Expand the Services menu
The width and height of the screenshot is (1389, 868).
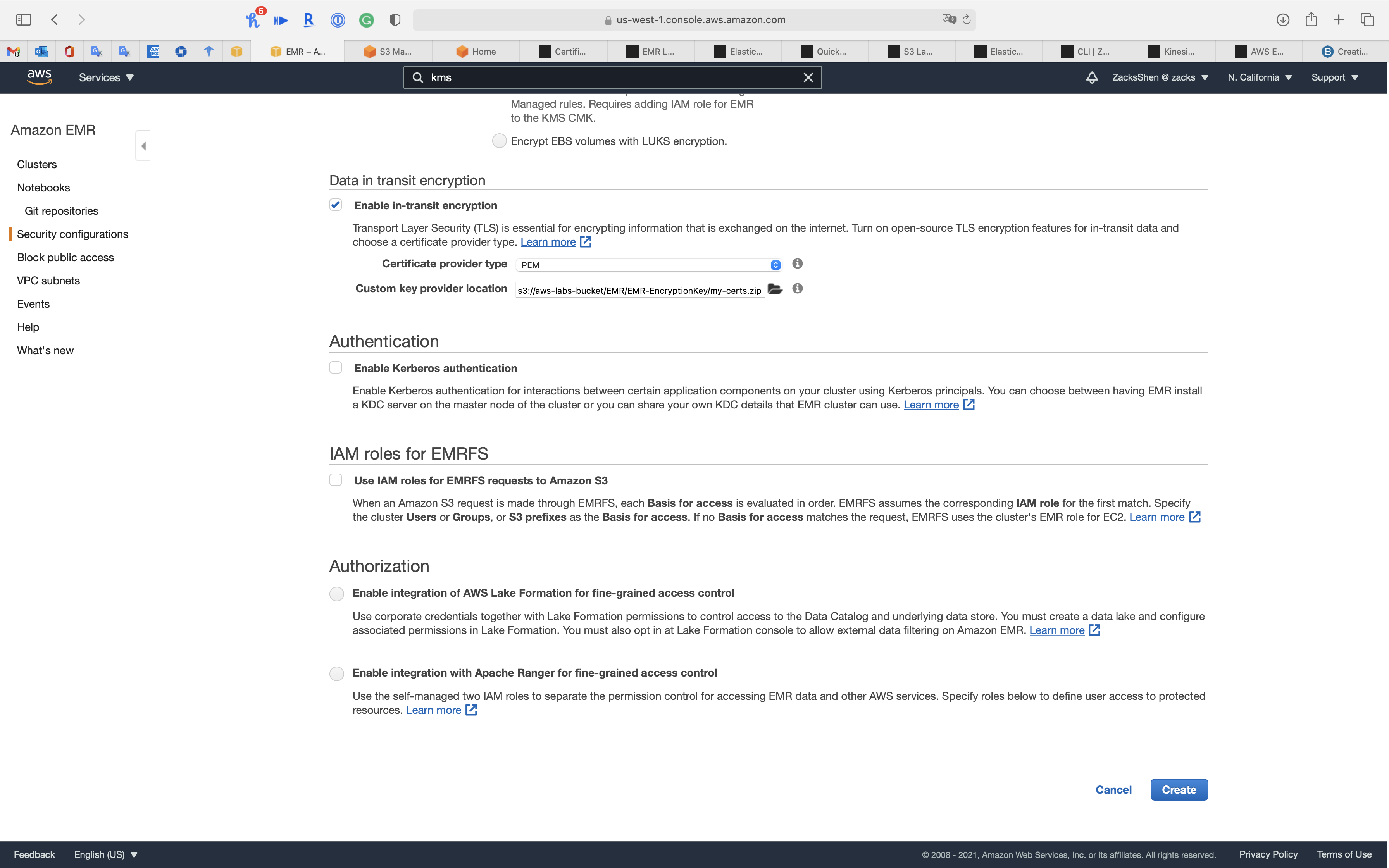[106, 77]
